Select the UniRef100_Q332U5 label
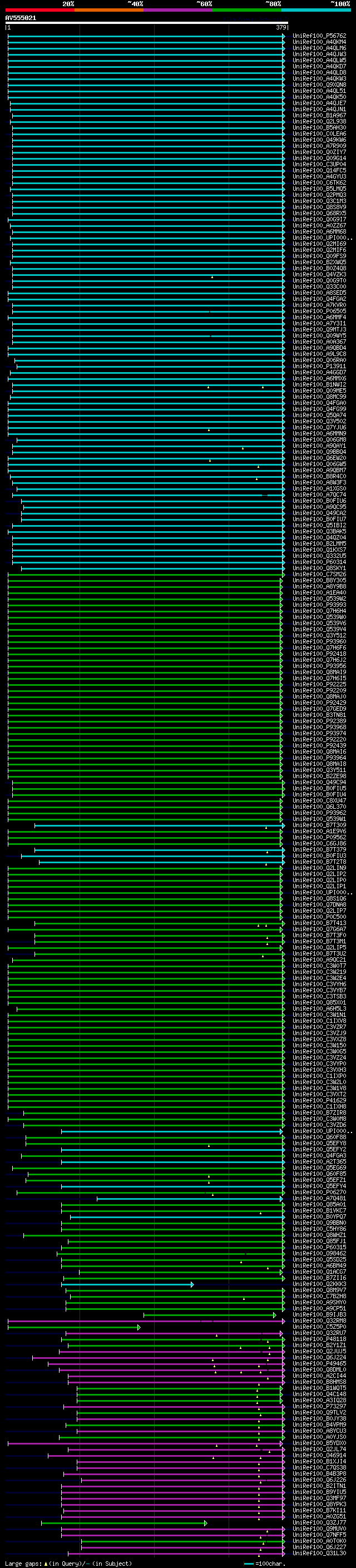 pyautogui.click(x=319, y=556)
